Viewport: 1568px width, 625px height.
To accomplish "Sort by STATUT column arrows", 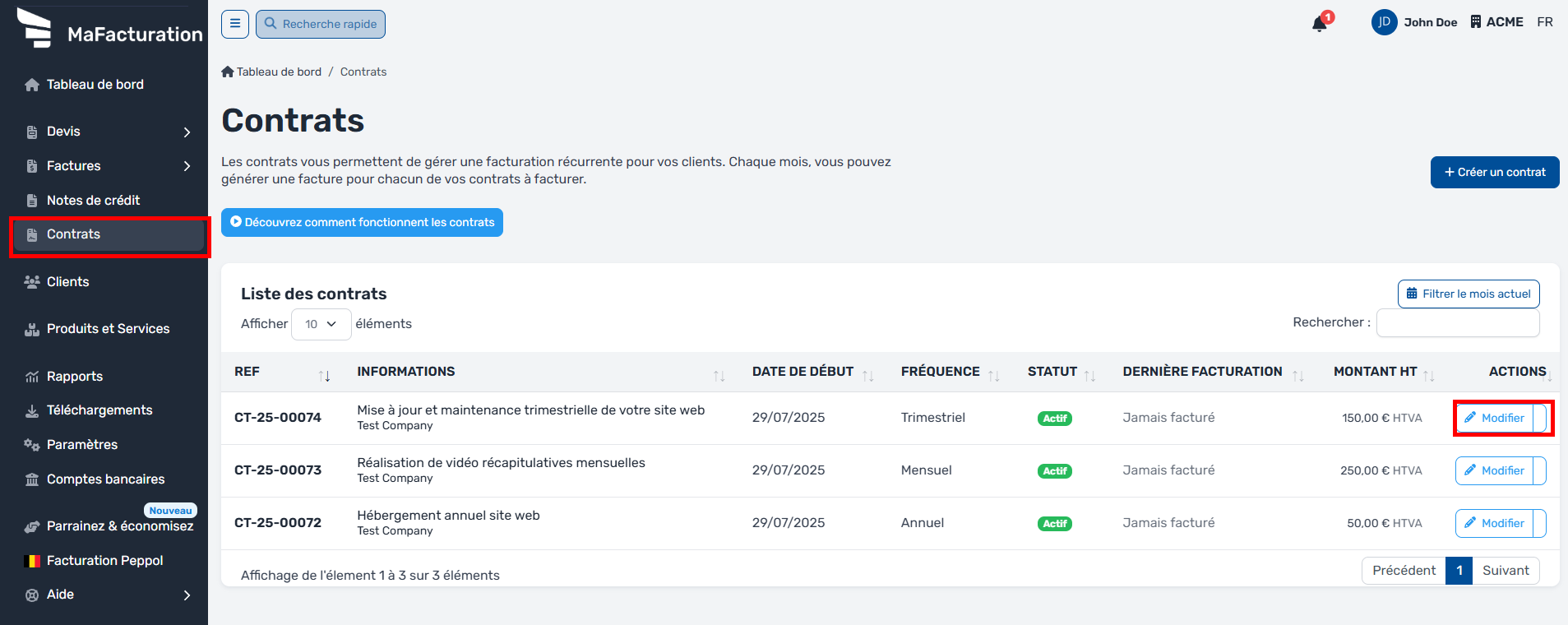I will pyautogui.click(x=1089, y=376).
